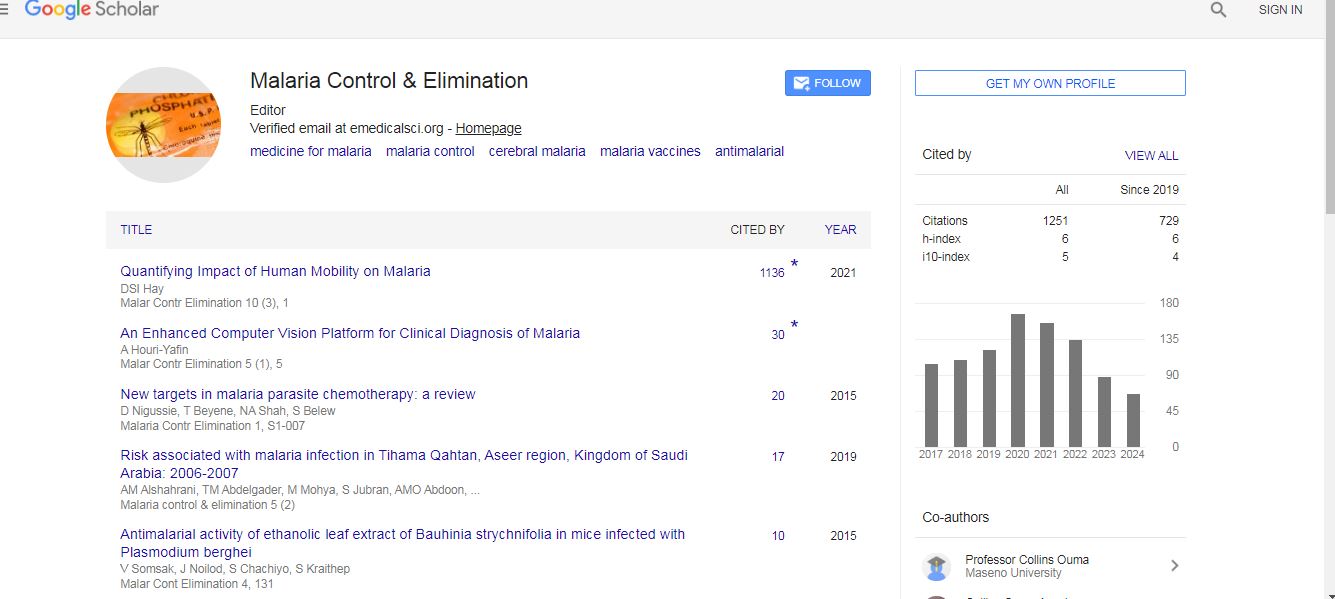Screen dimensions: 1335x599
Task: Click the 2020 bar in citations chart
Action: pos(1017,380)
